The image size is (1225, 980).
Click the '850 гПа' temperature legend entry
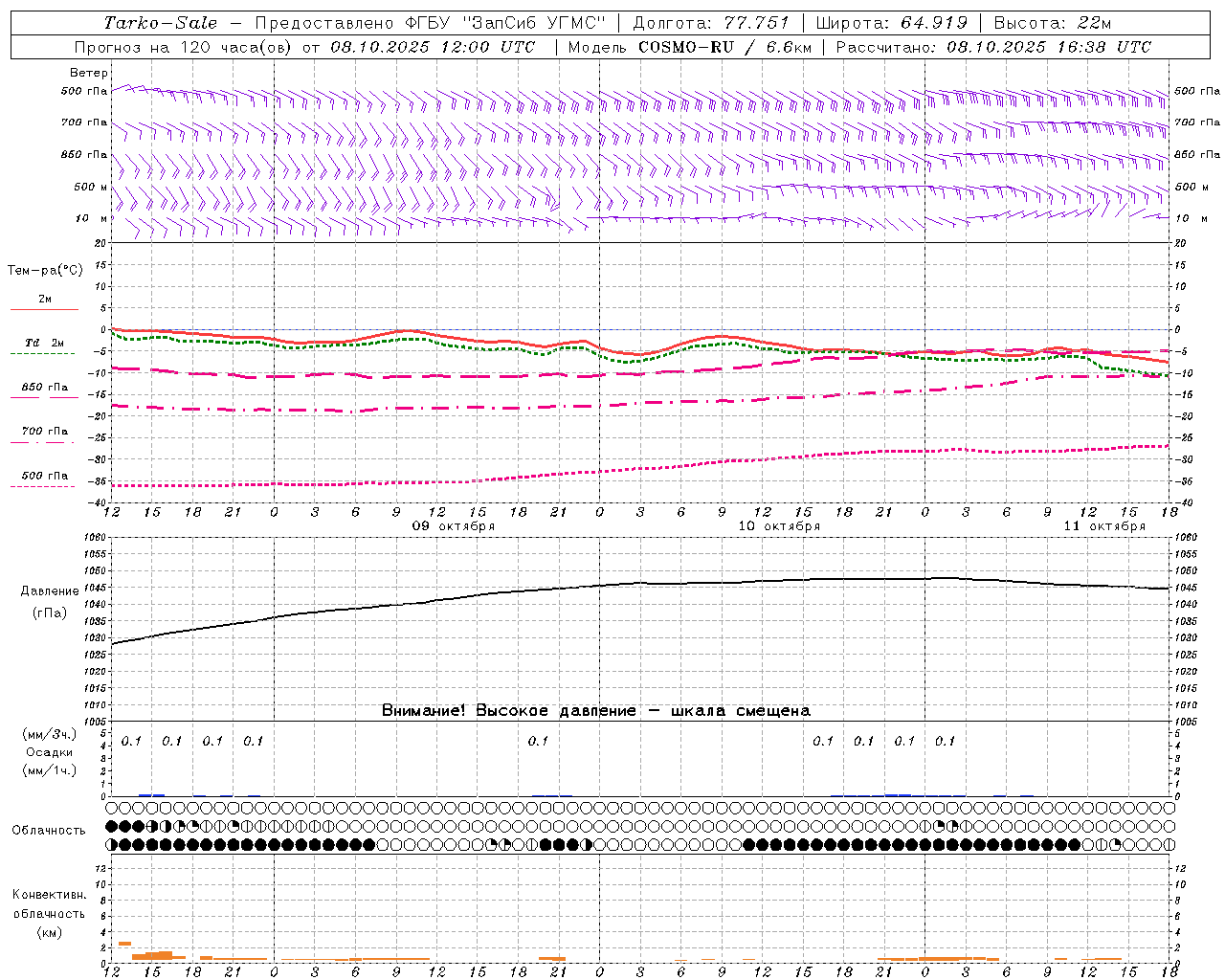click(45, 388)
